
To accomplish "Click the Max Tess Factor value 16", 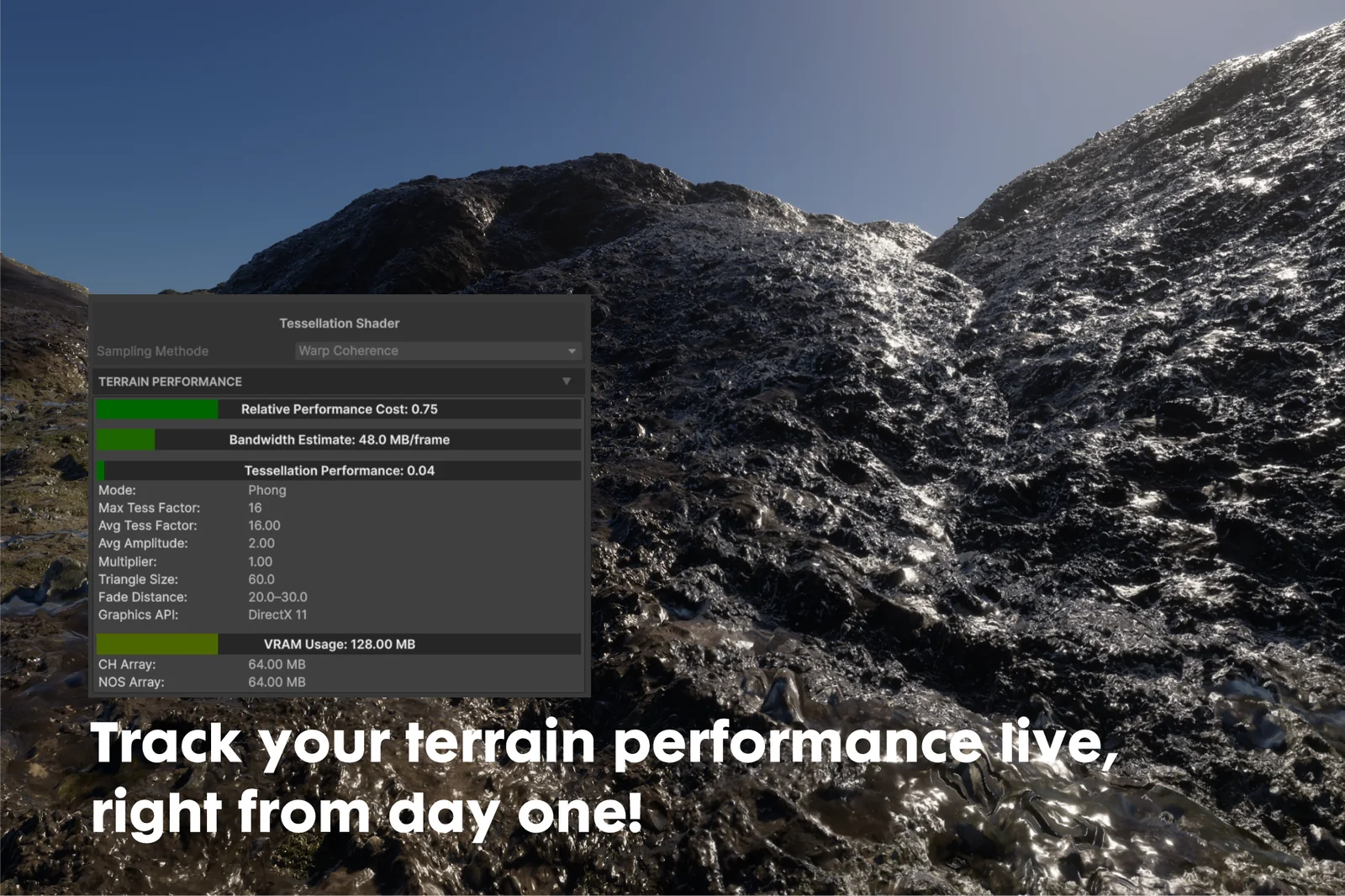I will (255, 508).
